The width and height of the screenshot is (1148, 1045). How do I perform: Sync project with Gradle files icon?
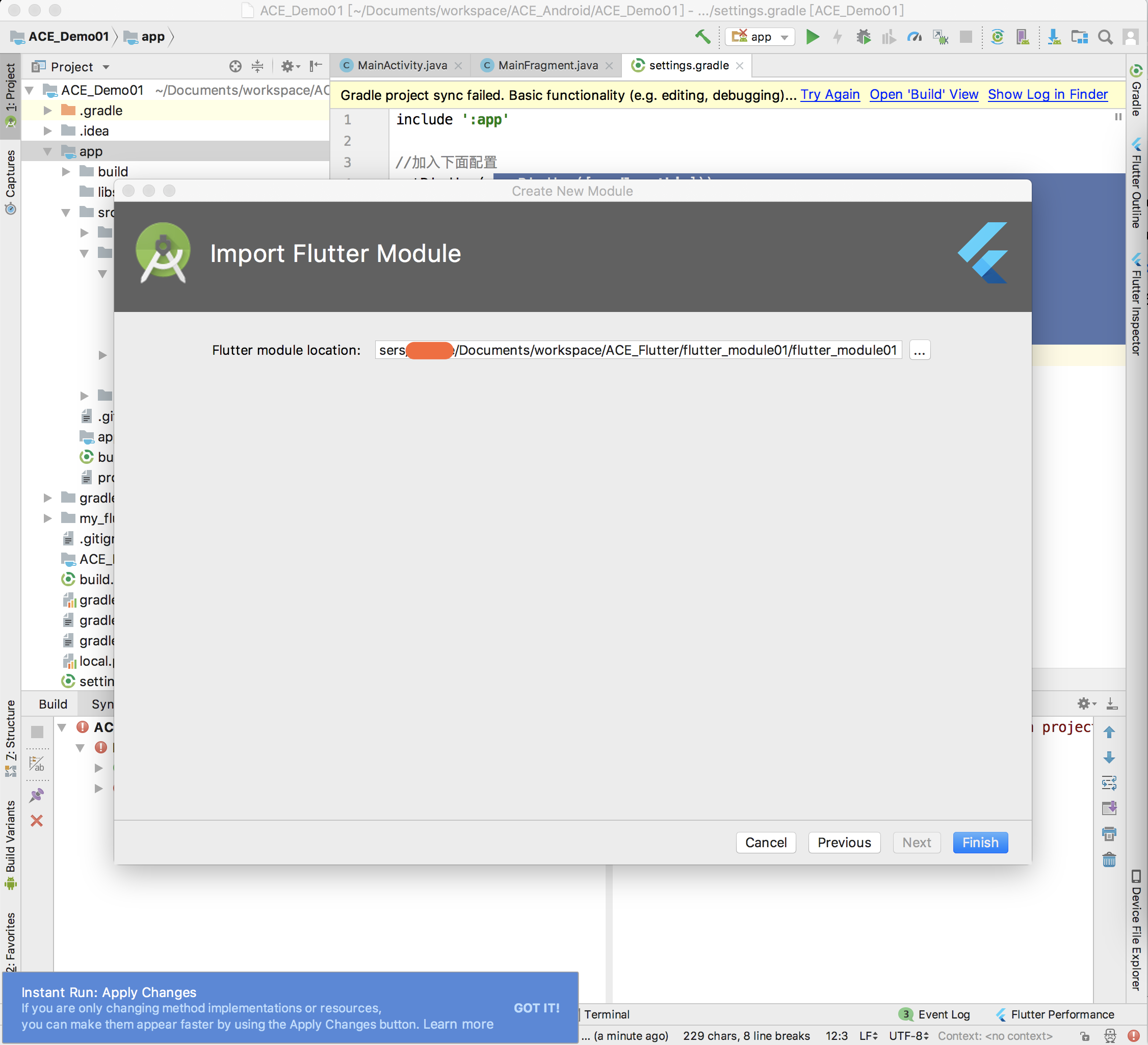(x=997, y=37)
